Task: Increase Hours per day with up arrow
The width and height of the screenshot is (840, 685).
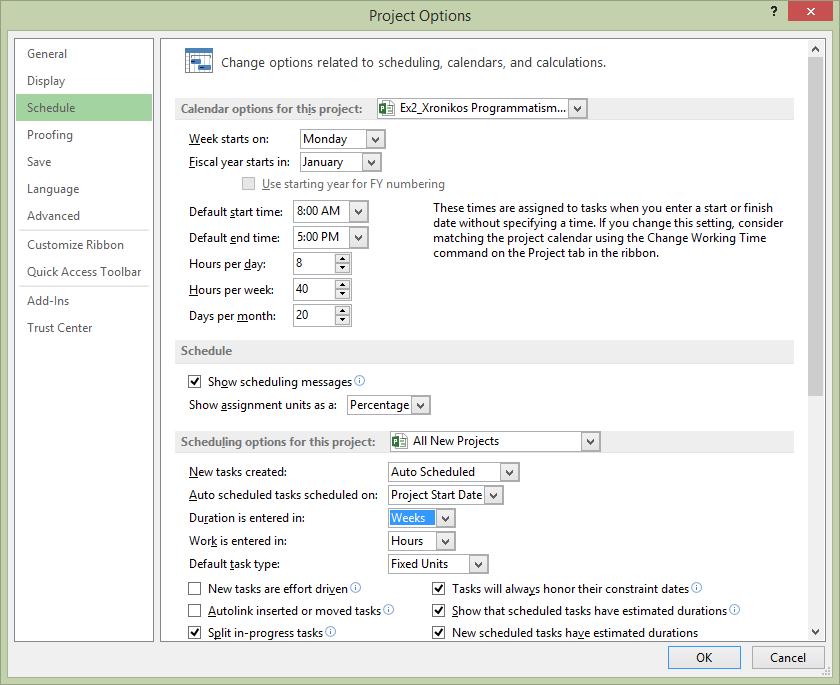Action: click(x=342, y=259)
